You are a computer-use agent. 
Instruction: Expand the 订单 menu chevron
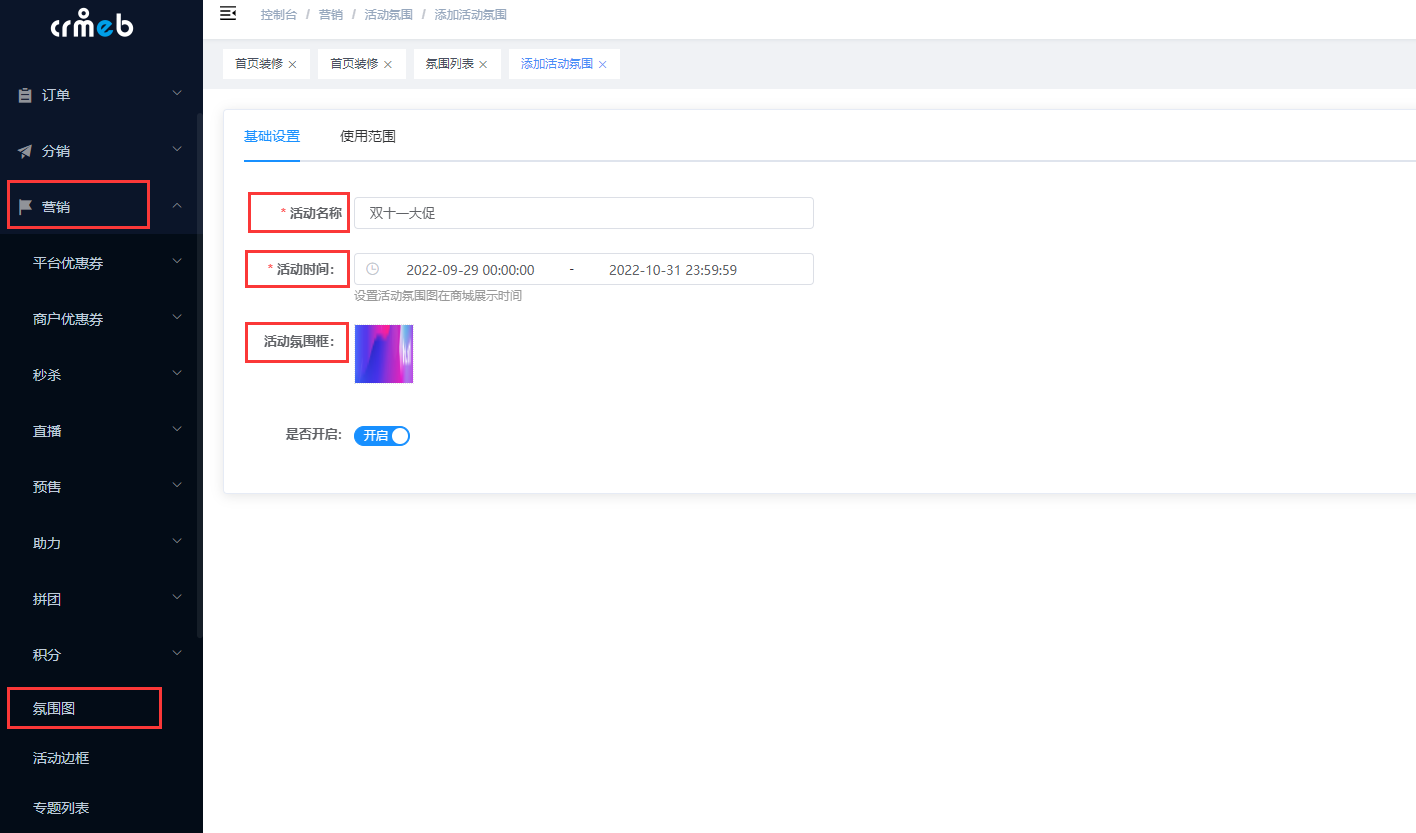pos(177,93)
